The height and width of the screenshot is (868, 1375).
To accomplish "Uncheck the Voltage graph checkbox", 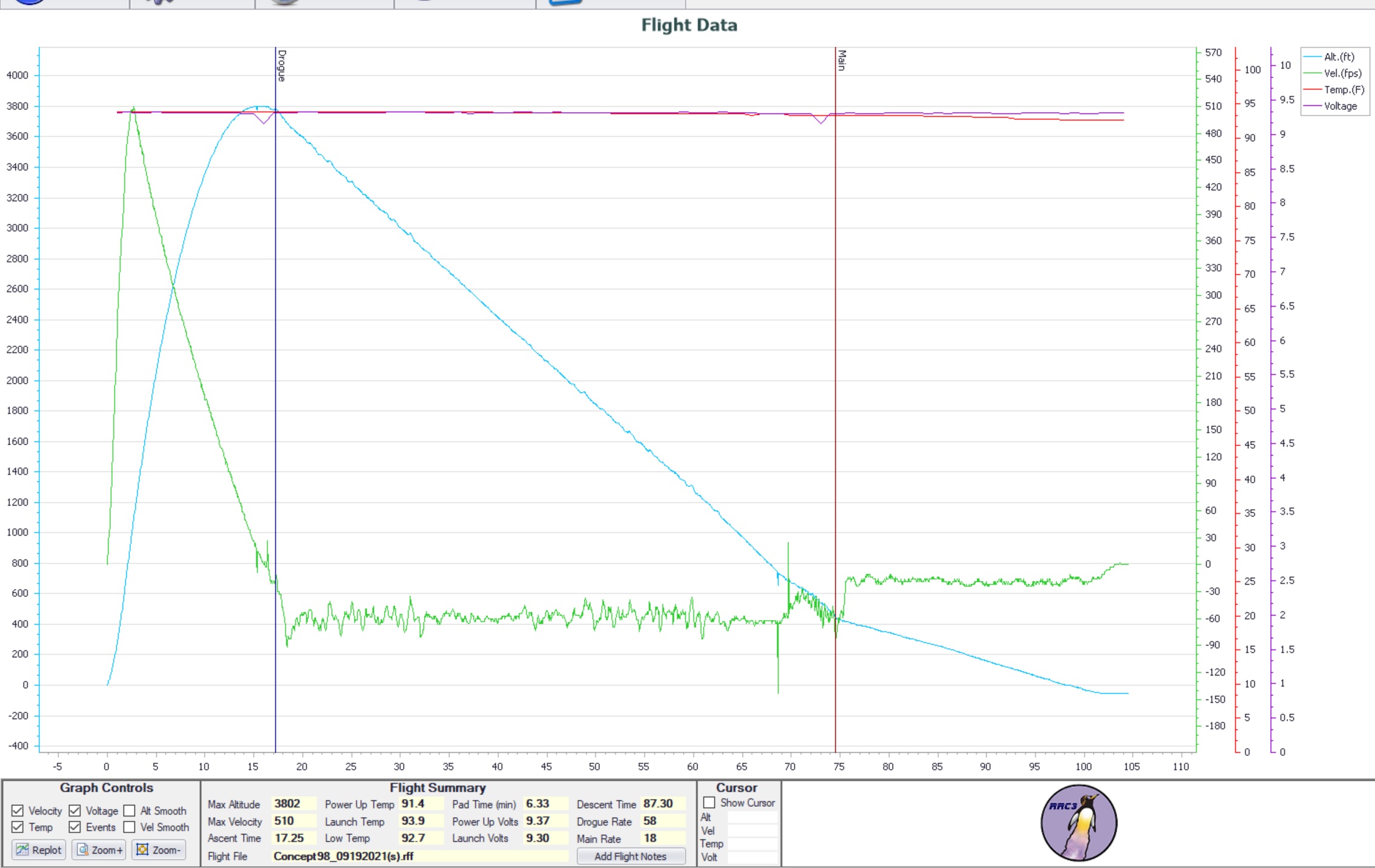I will 75,810.
